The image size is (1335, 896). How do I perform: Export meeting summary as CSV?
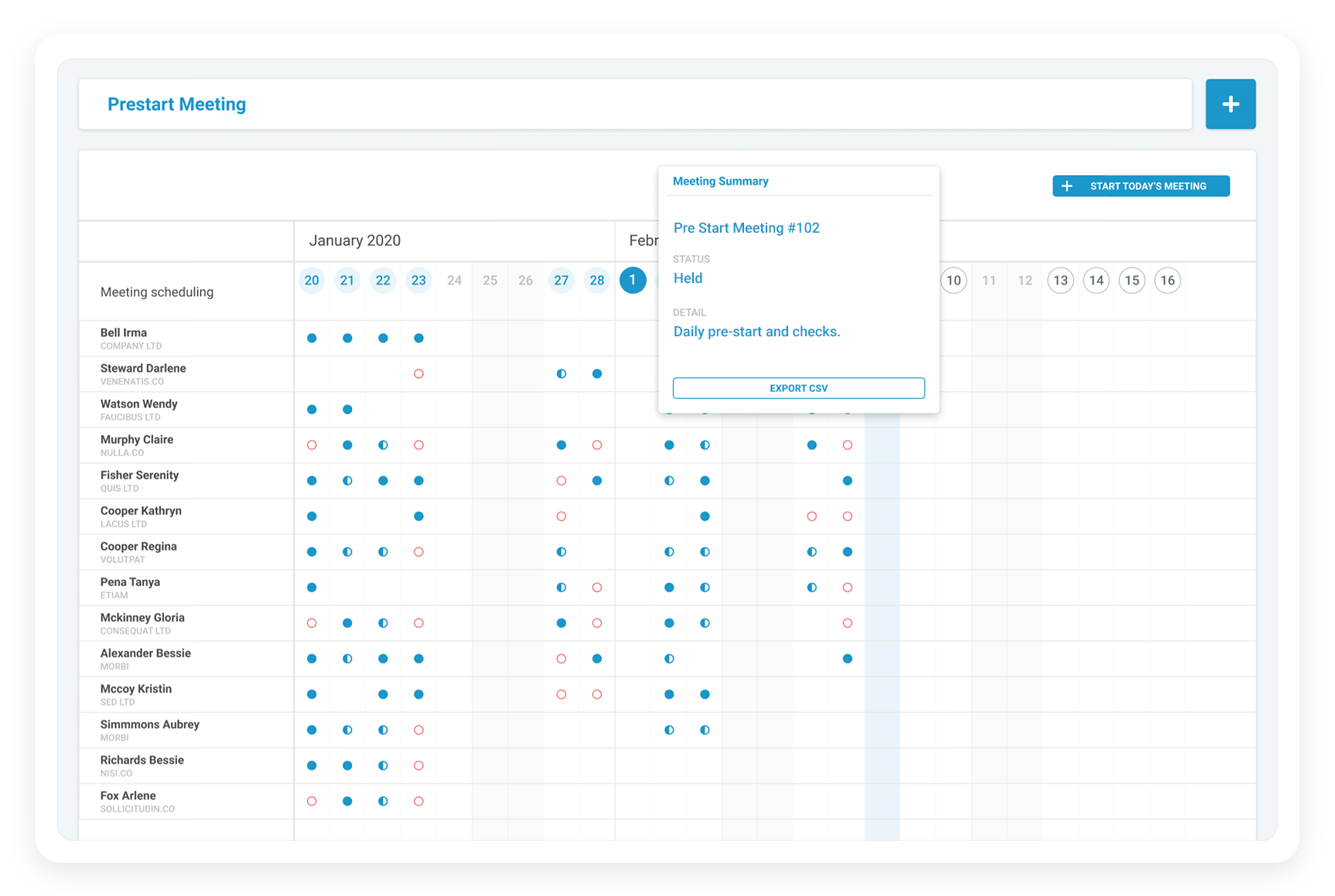coord(798,388)
